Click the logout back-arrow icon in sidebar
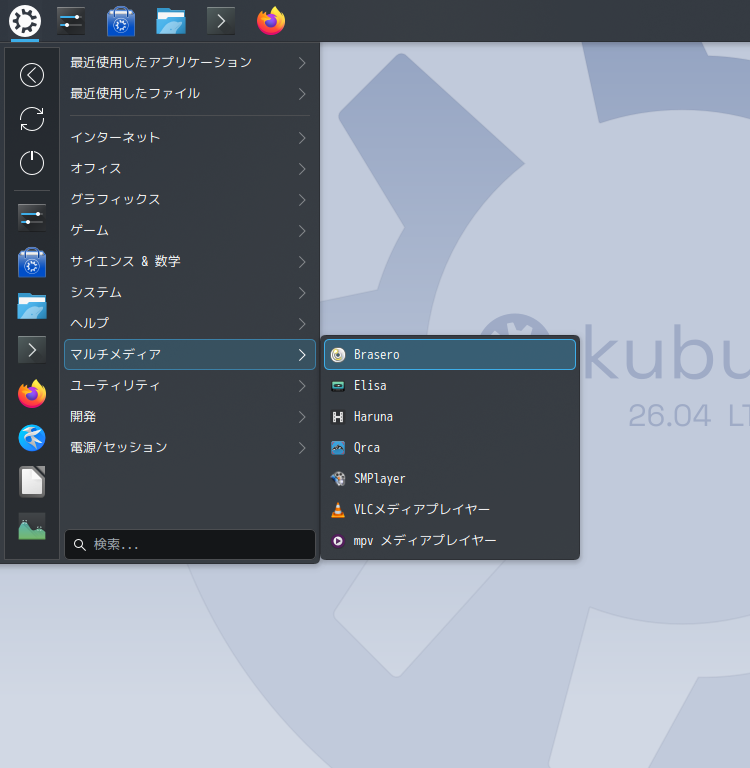750x768 pixels. point(32,75)
